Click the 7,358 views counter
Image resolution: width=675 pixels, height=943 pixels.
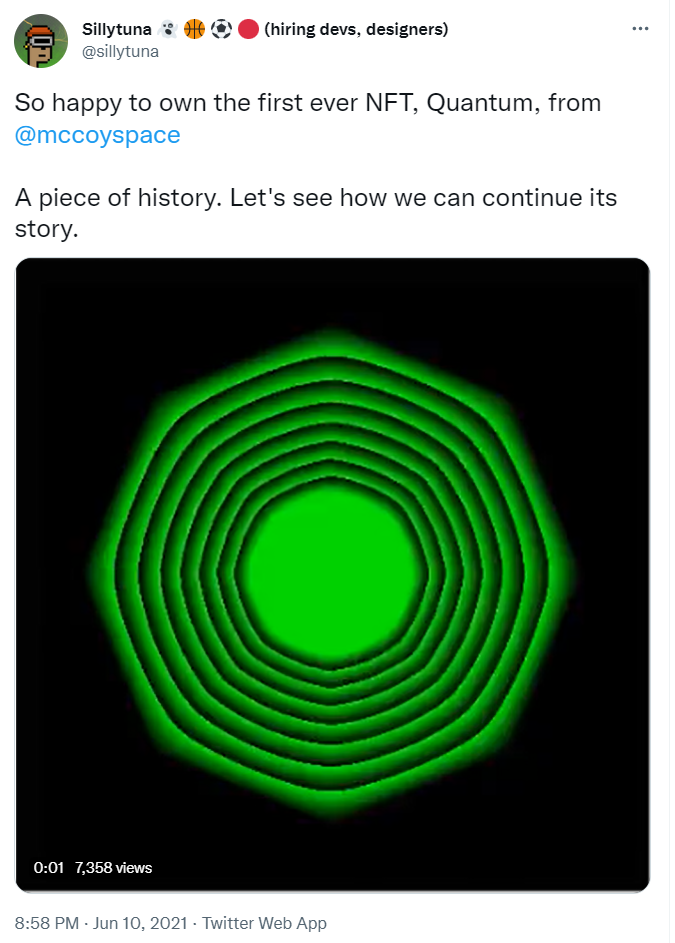tap(113, 867)
